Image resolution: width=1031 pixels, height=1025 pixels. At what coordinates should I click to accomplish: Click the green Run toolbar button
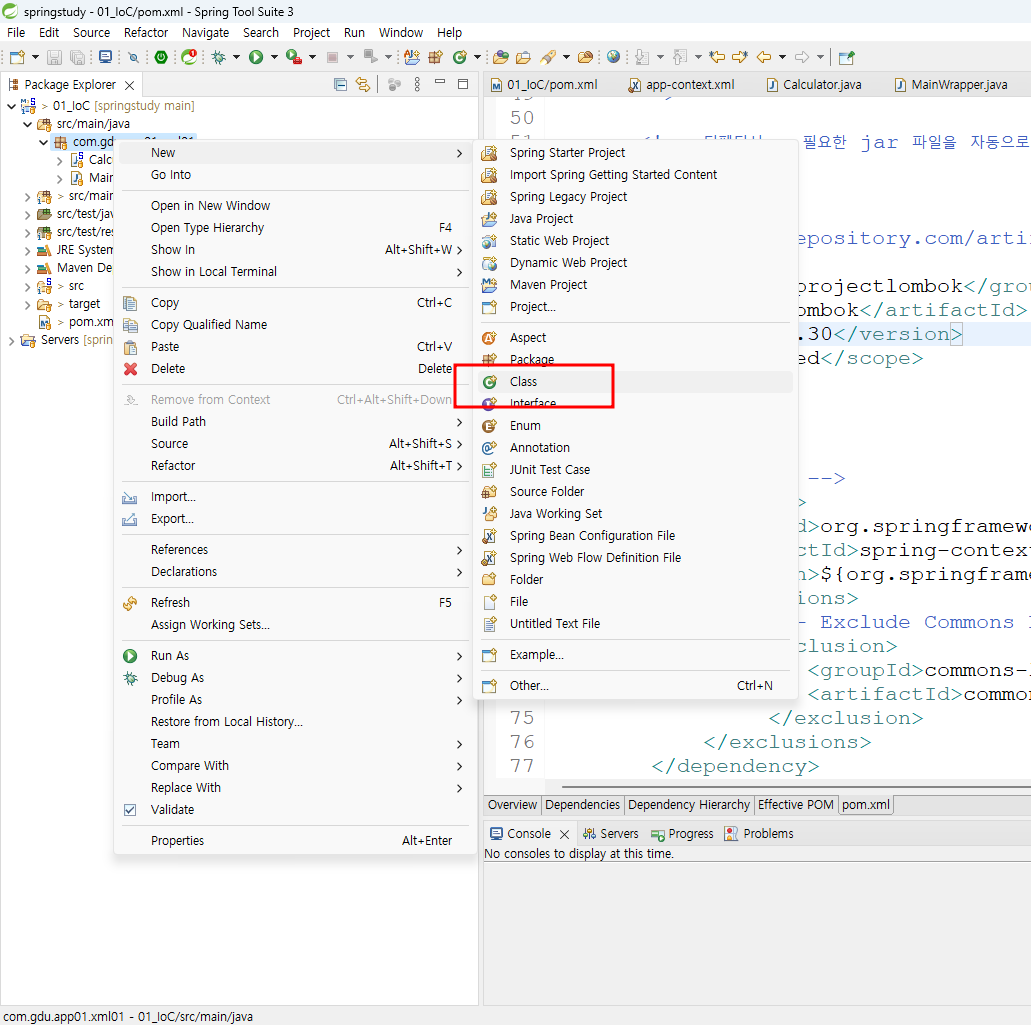[256, 57]
